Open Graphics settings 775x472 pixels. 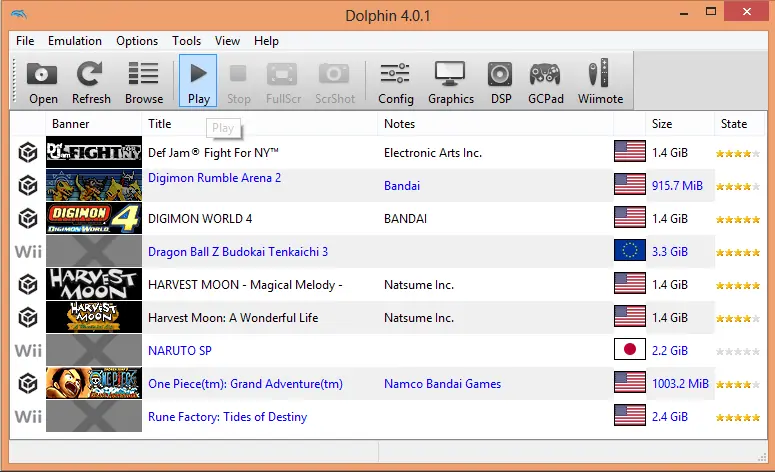pos(450,82)
